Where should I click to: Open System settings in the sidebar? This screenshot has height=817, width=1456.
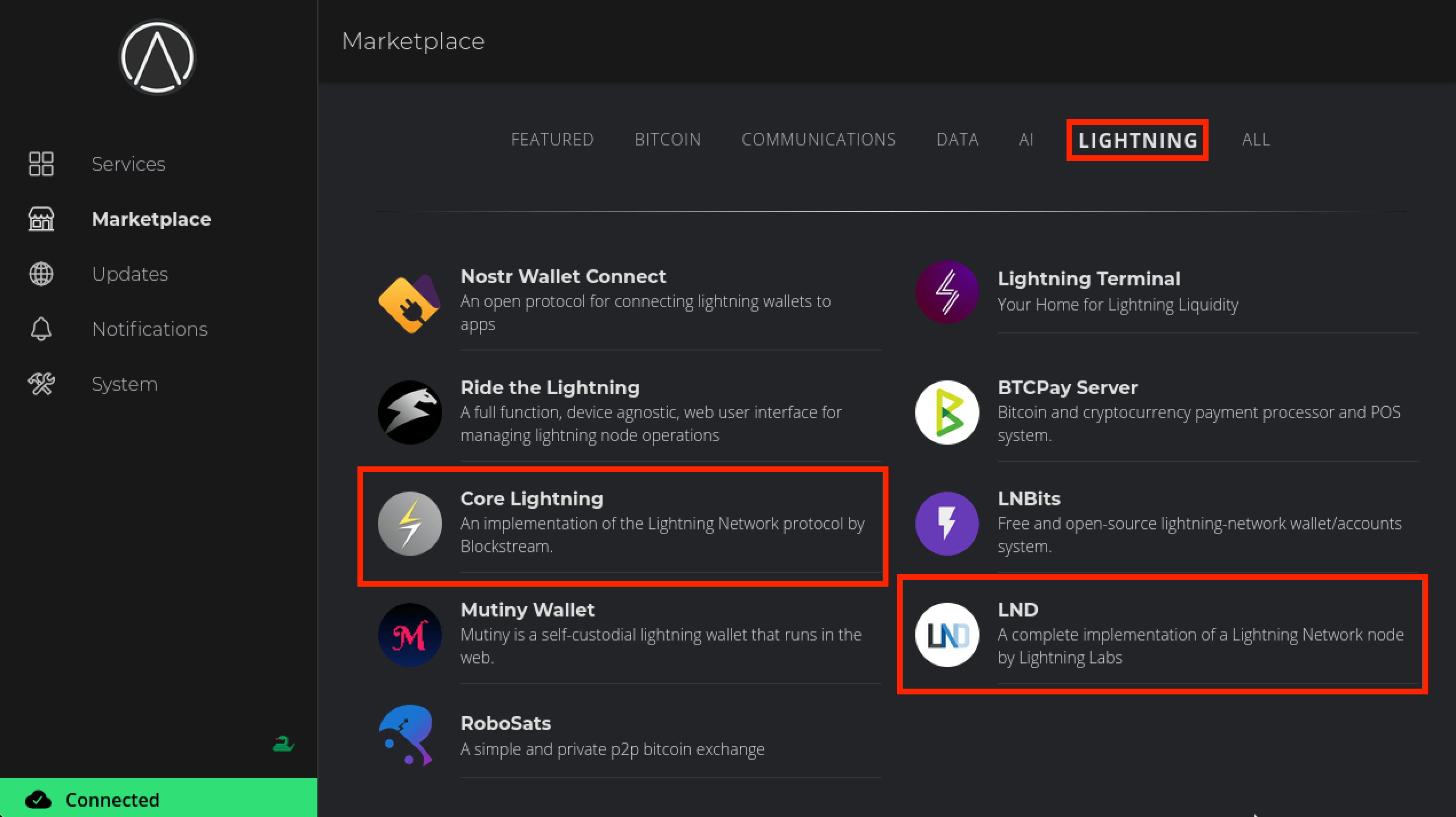pyautogui.click(x=124, y=384)
